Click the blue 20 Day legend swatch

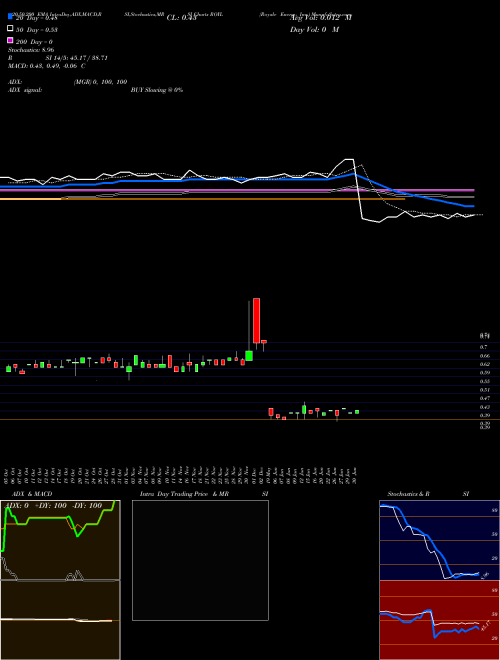click(x=11, y=17)
